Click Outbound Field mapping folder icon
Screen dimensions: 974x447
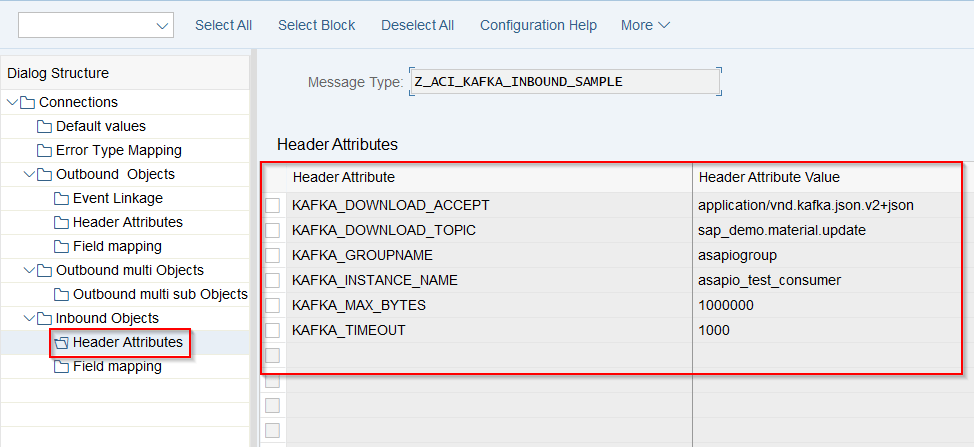[61, 246]
